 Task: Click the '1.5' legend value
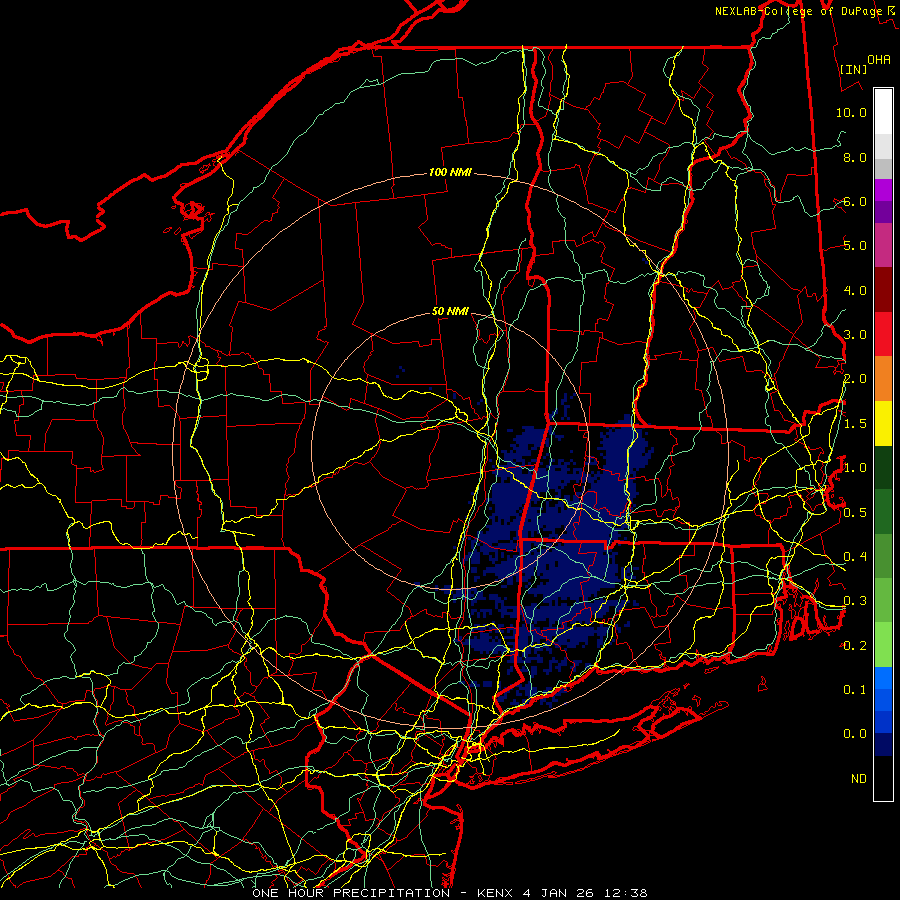(855, 424)
